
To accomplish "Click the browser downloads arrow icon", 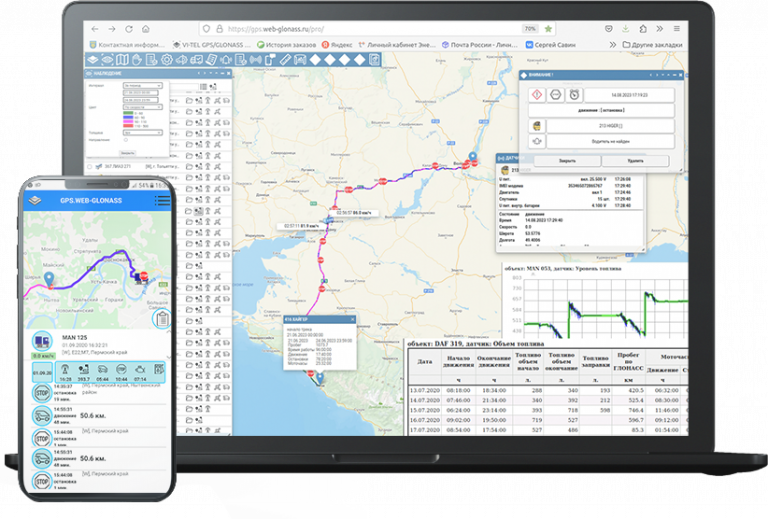I will 625,29.
